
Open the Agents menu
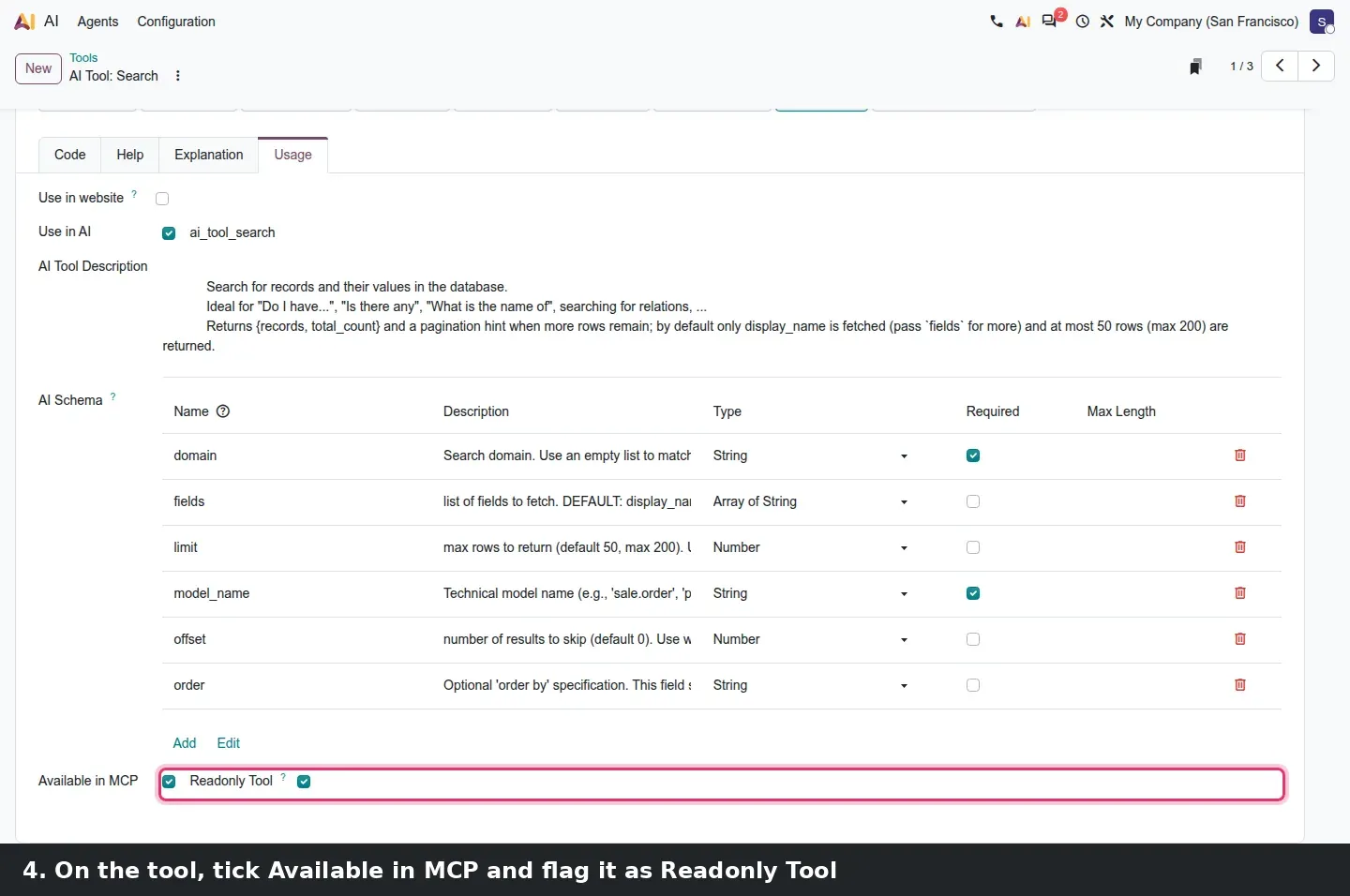98,22
